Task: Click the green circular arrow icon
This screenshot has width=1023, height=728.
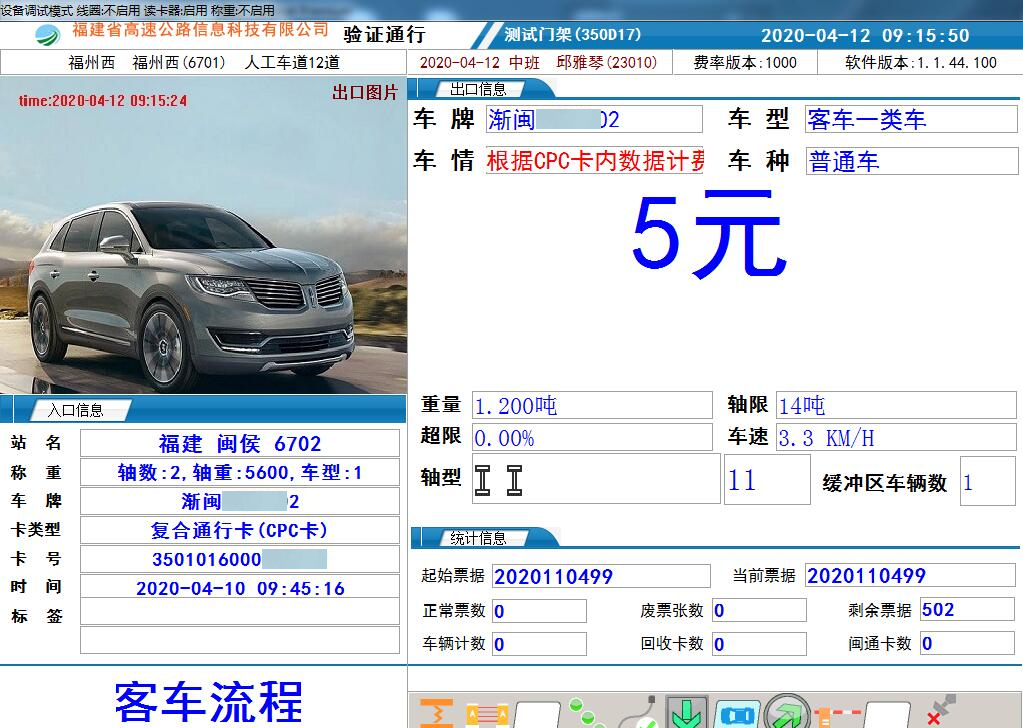Action: pyautogui.click(x=787, y=713)
